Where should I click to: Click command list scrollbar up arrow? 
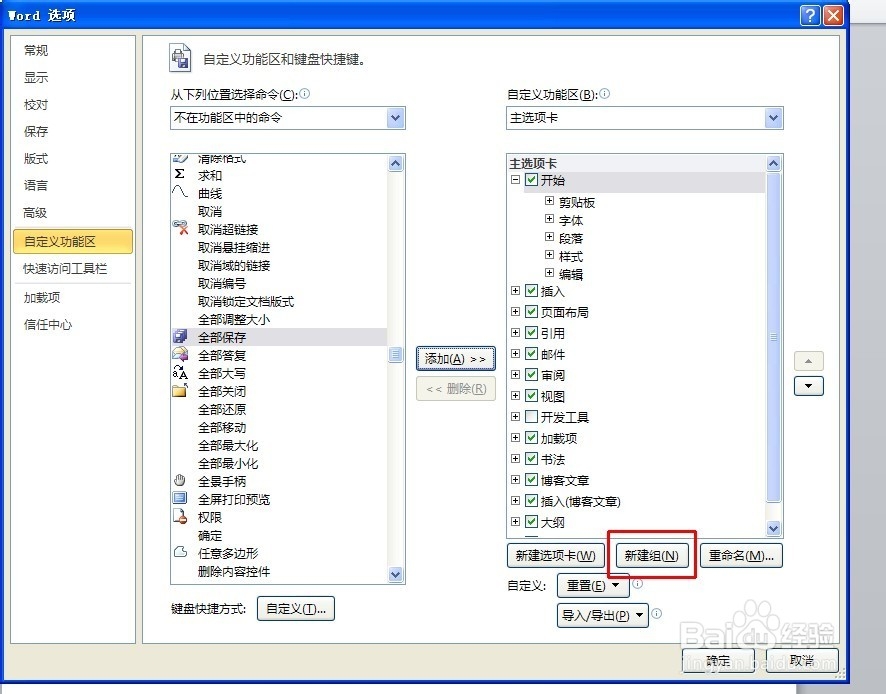(396, 164)
